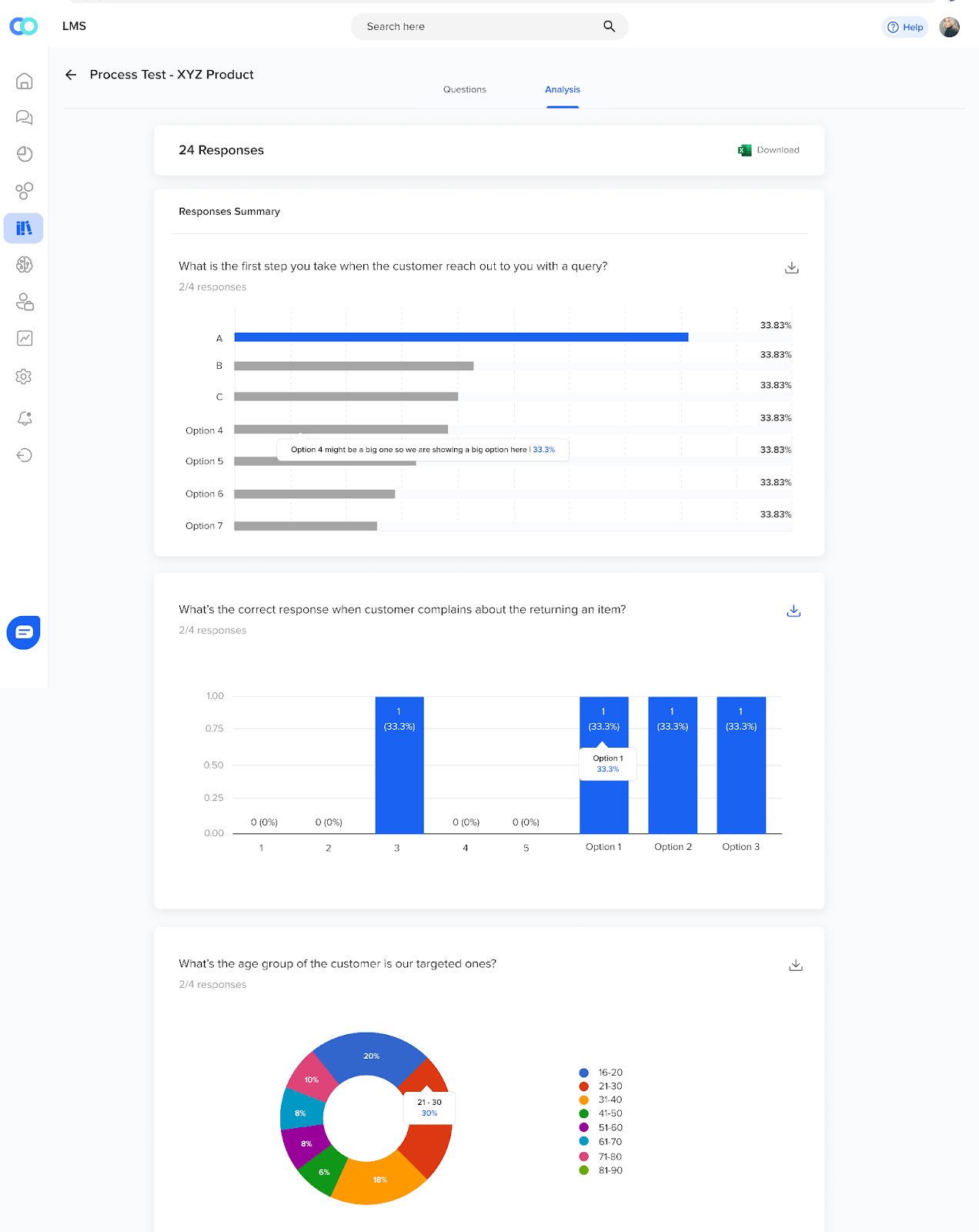Download the returning item question chart
This screenshot has width=979, height=1232.
tap(794, 611)
